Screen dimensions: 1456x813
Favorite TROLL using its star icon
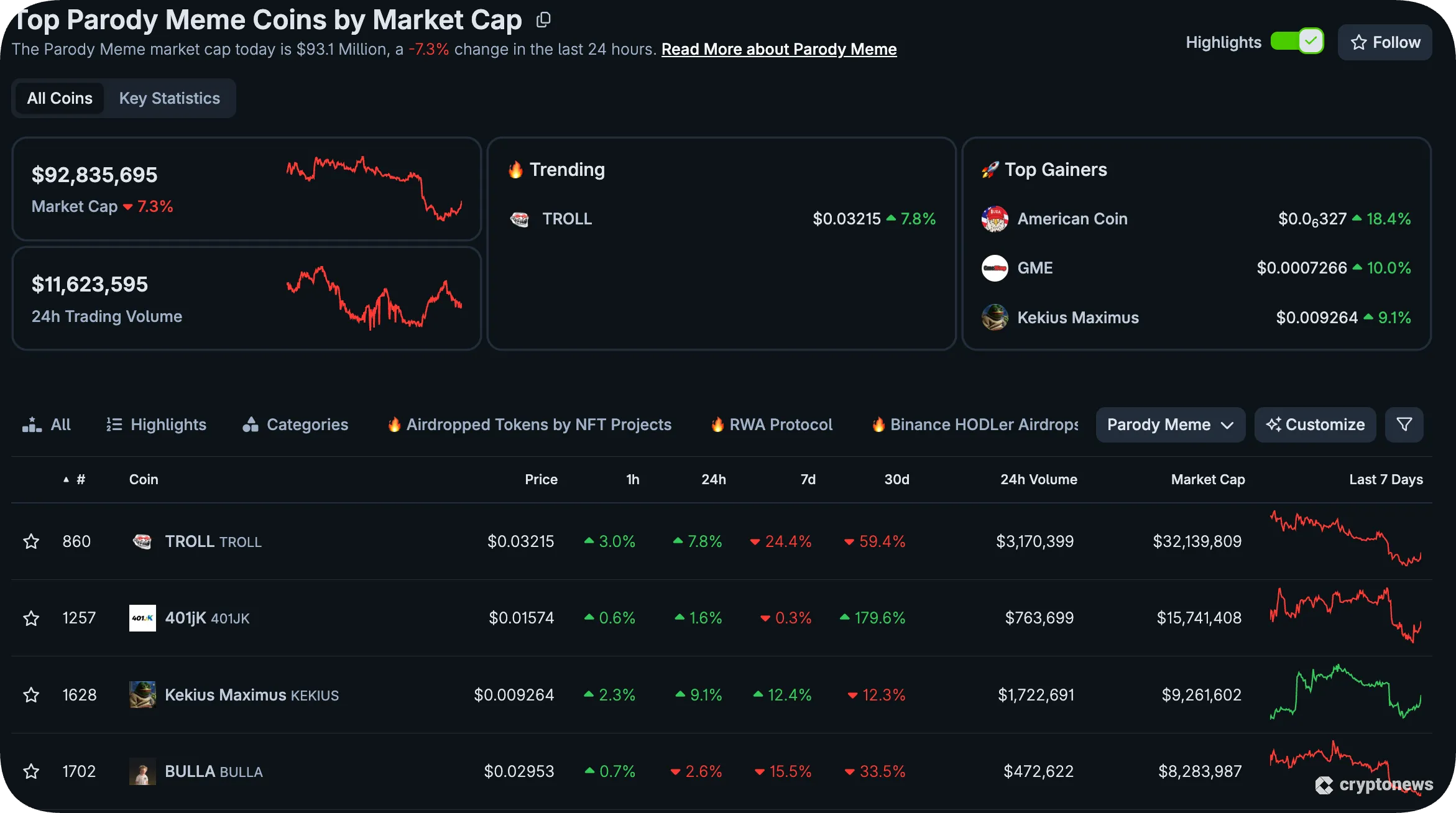30,541
